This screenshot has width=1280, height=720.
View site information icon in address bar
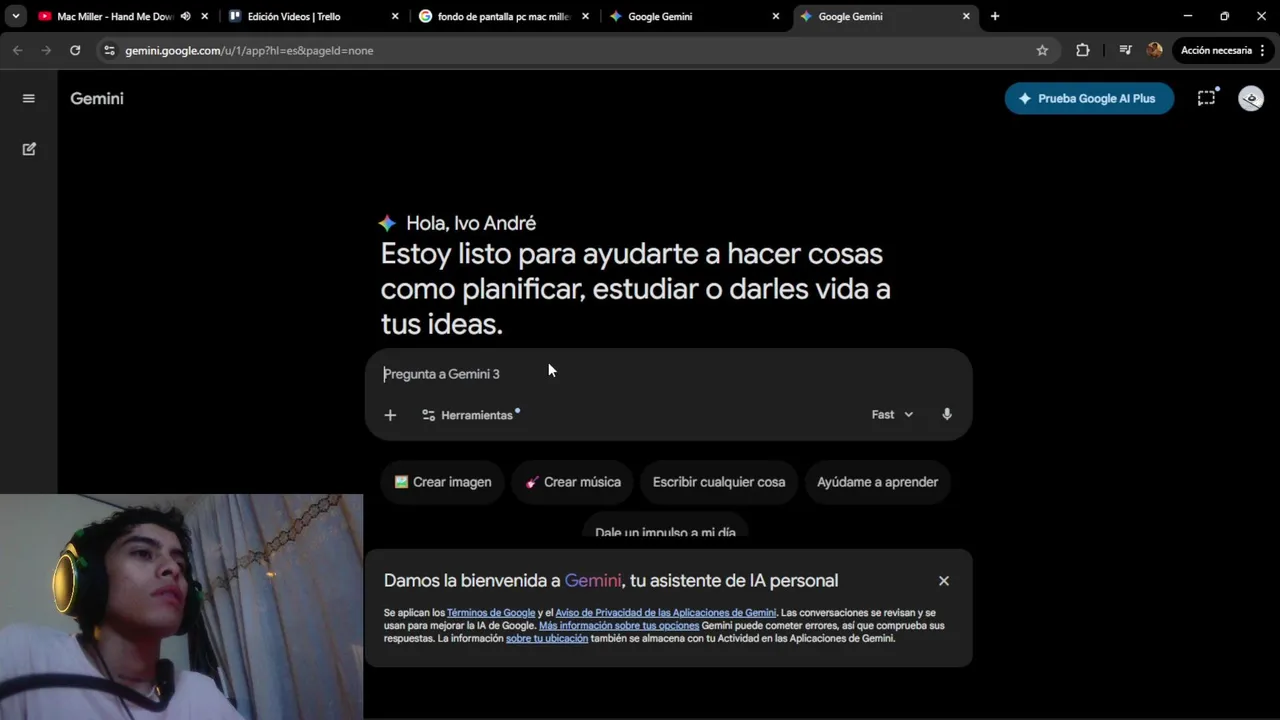[109, 50]
